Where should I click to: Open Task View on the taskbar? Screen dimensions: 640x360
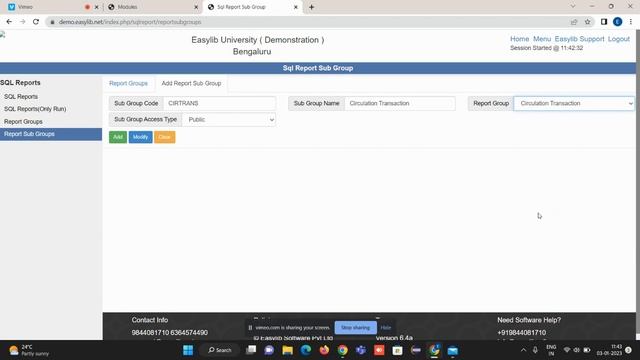(x=251, y=350)
